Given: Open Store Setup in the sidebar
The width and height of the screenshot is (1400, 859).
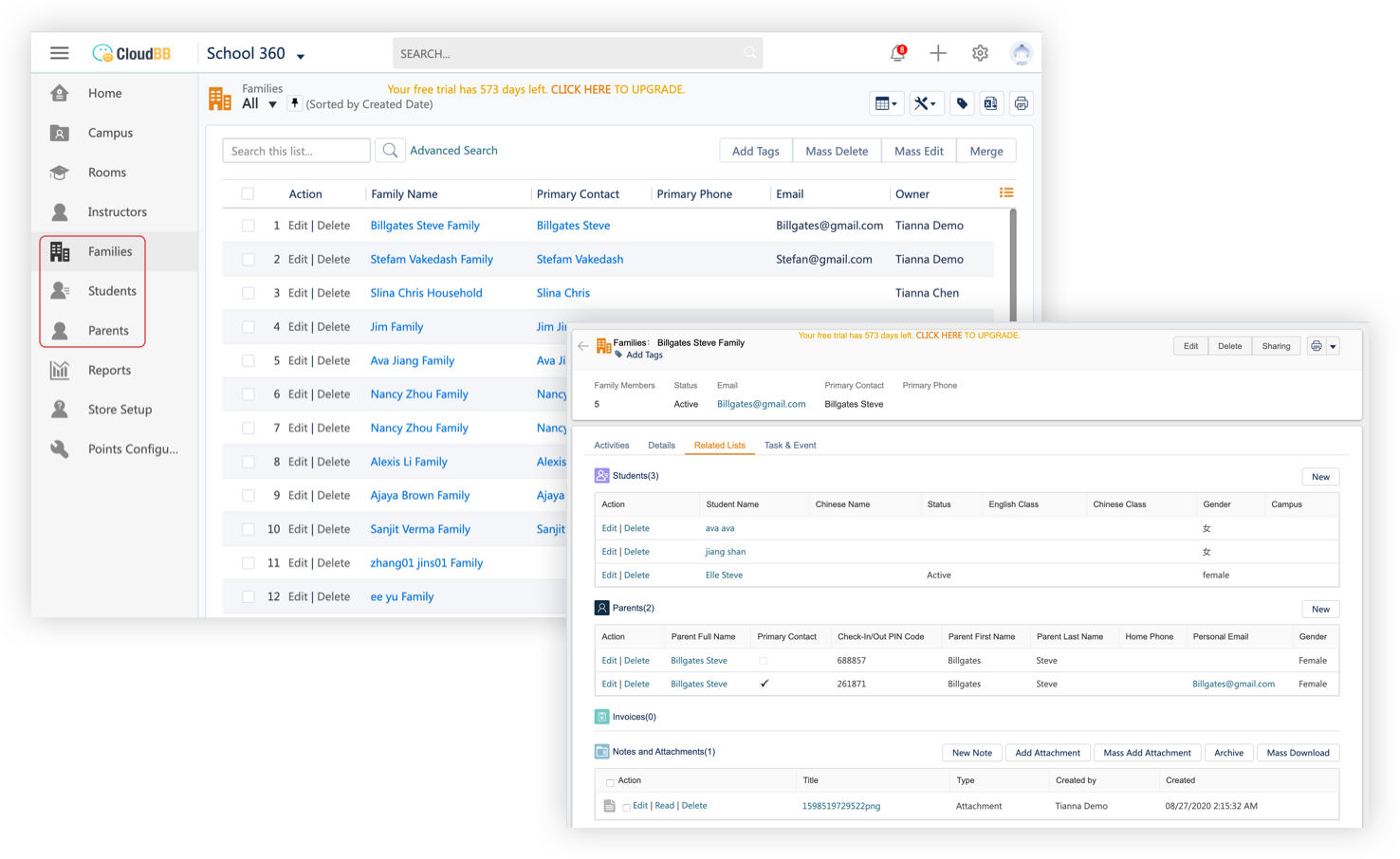Looking at the screenshot, I should (x=120, y=410).
